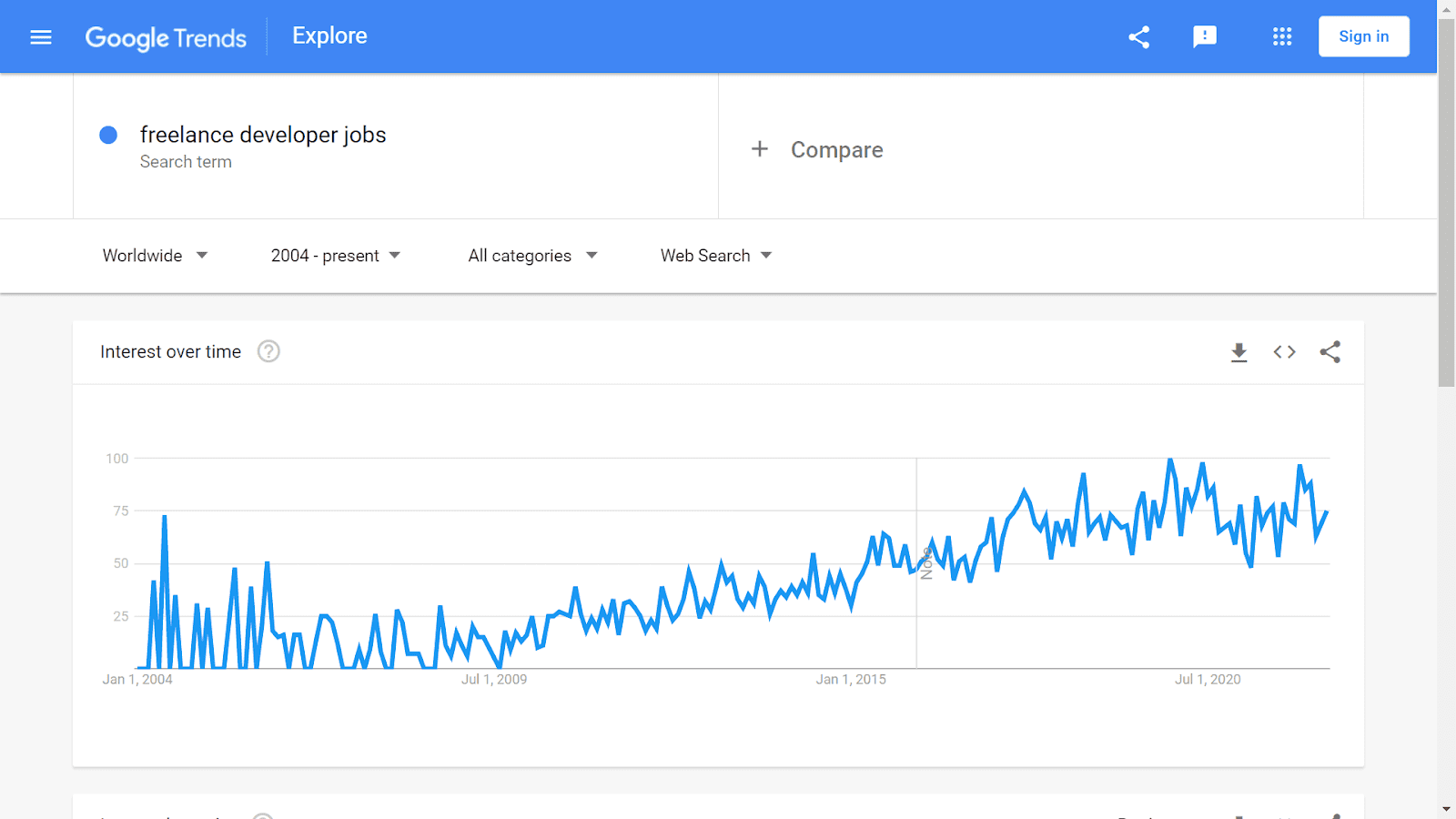Open the Google apps grid
Viewport: 1456px width, 819px height.
(x=1282, y=37)
